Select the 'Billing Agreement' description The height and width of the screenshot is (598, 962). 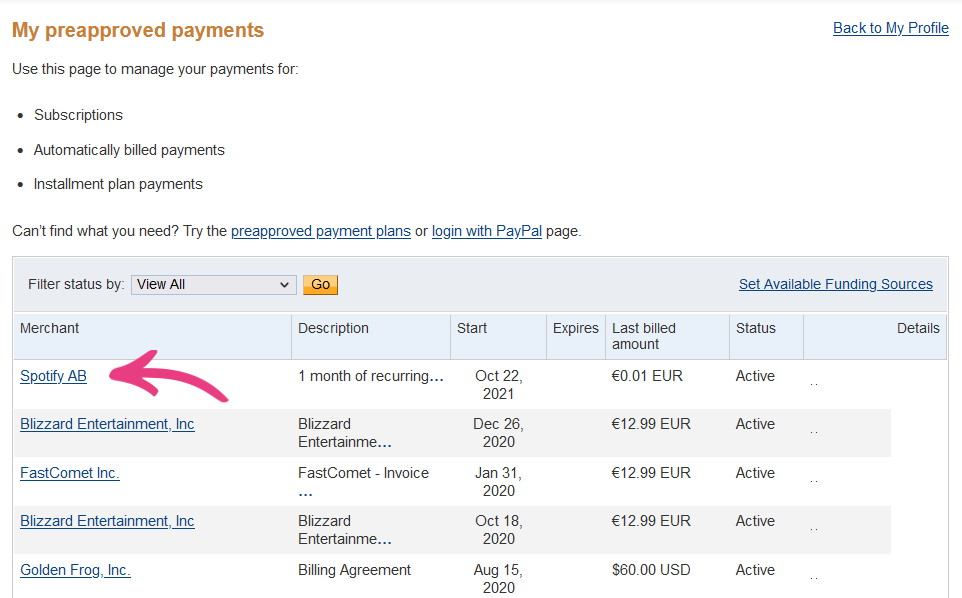pos(355,570)
